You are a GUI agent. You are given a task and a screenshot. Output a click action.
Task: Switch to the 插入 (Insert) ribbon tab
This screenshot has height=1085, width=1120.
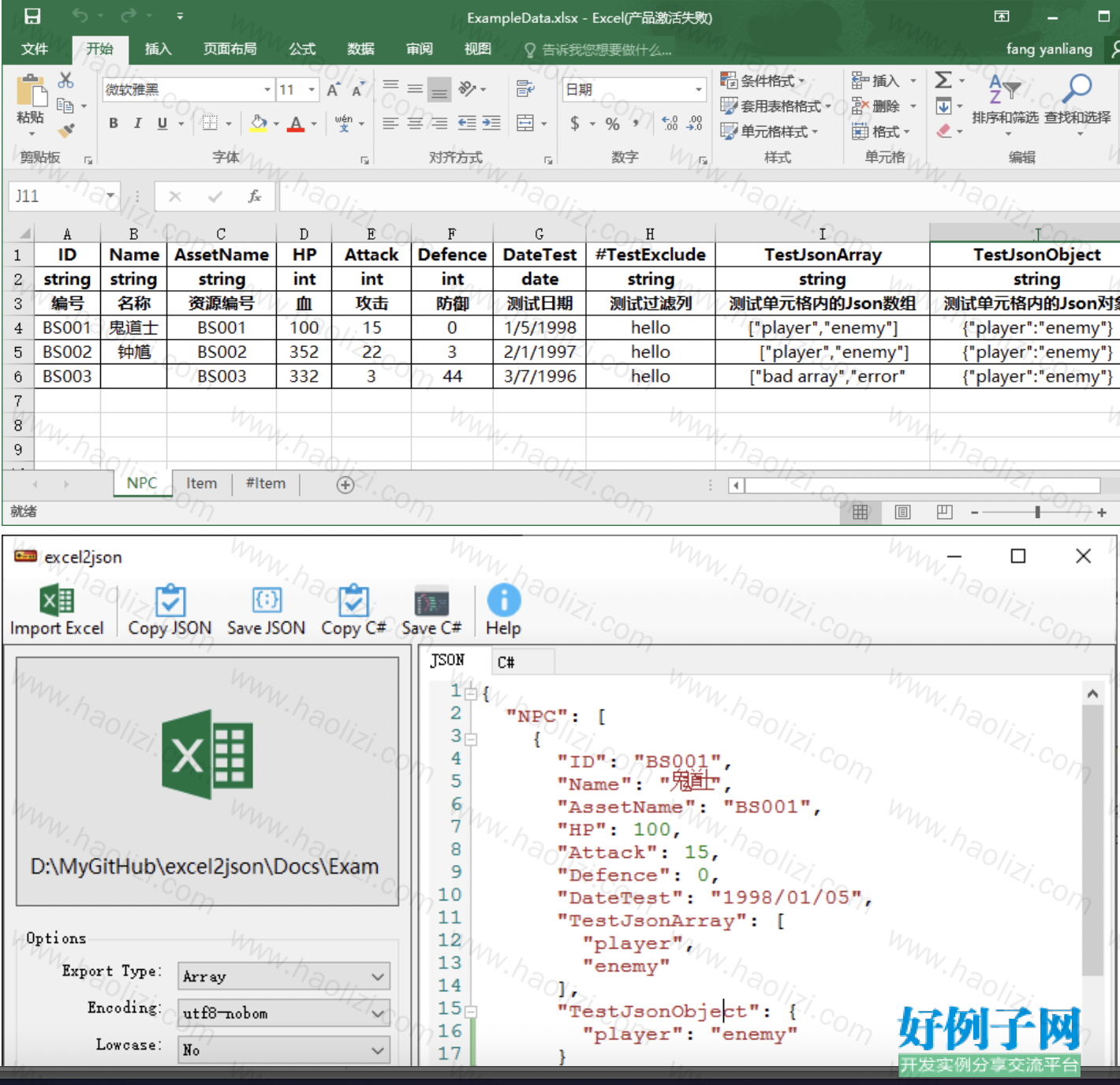tap(158, 49)
